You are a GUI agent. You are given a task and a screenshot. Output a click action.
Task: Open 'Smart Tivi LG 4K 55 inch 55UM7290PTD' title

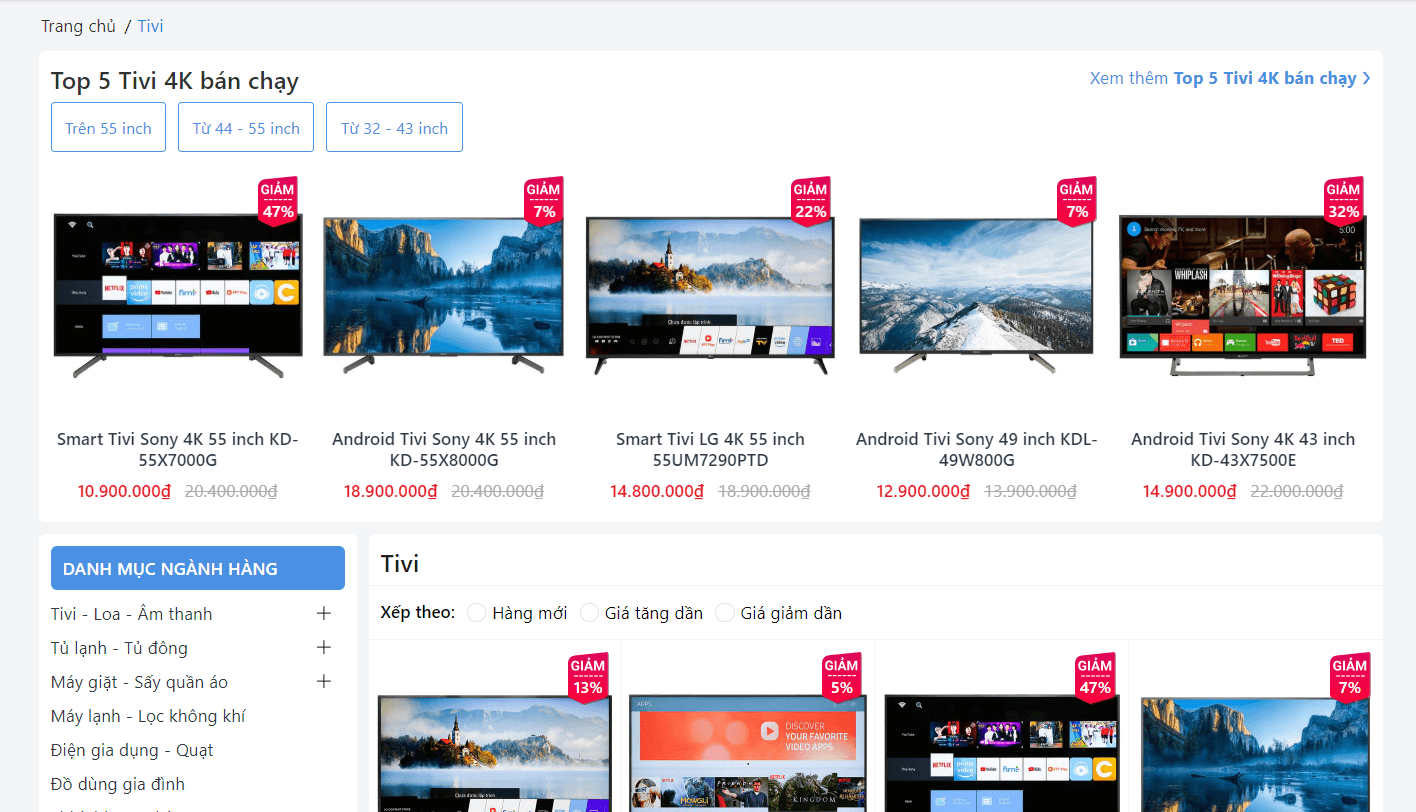pos(710,450)
